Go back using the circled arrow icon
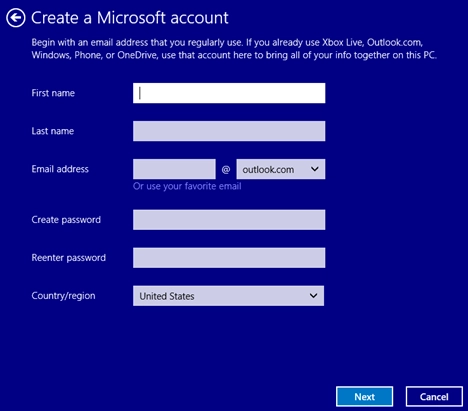The width and height of the screenshot is (468, 411). (x=15, y=18)
